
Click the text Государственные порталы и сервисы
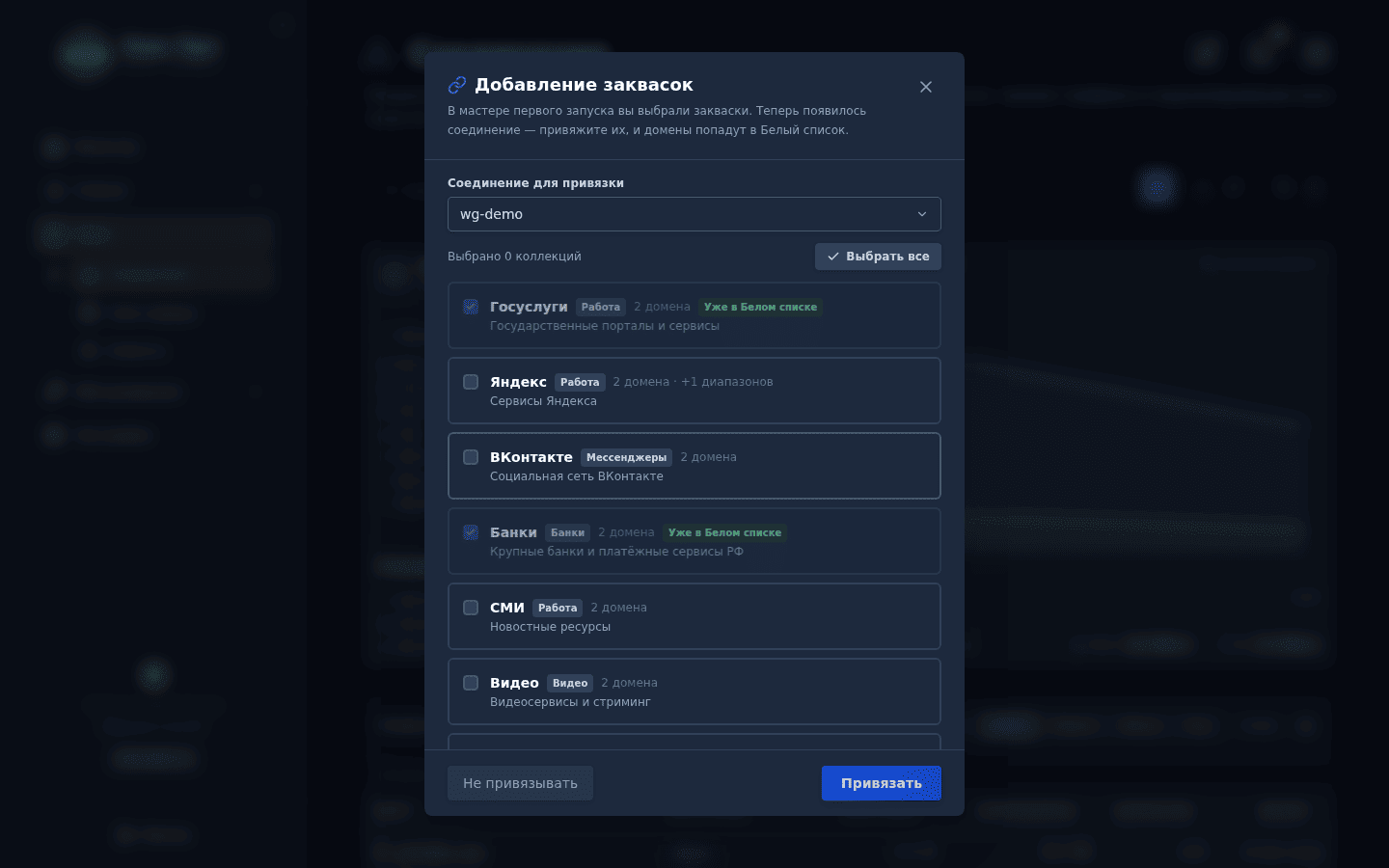point(605,326)
